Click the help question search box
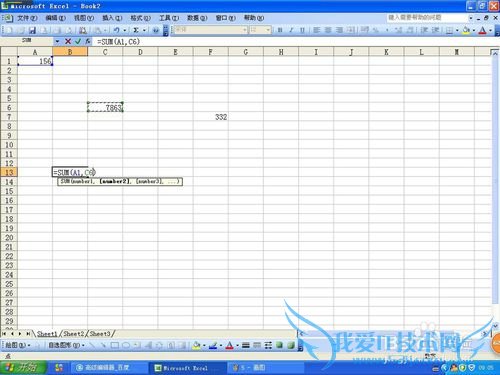Screen dimensions: 500x375 point(427,17)
